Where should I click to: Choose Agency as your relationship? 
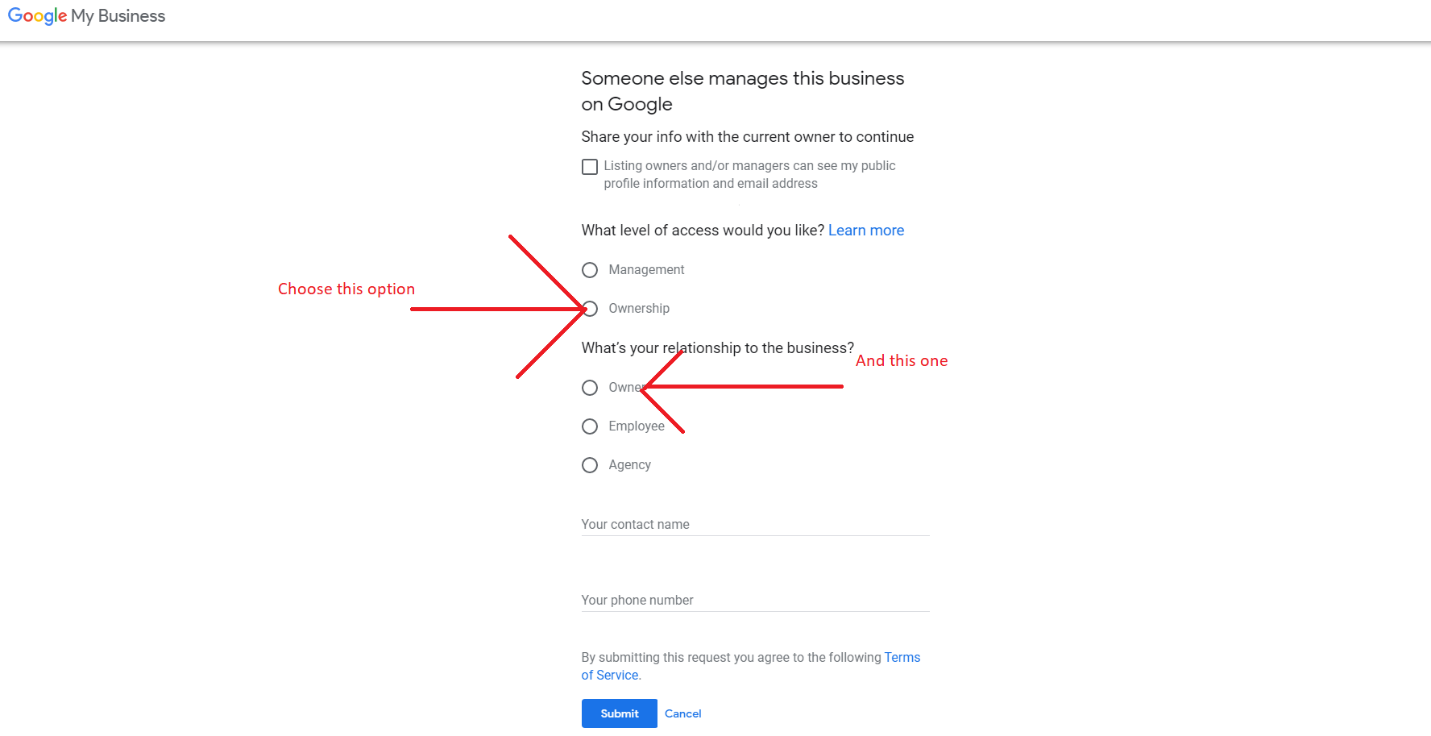click(589, 464)
